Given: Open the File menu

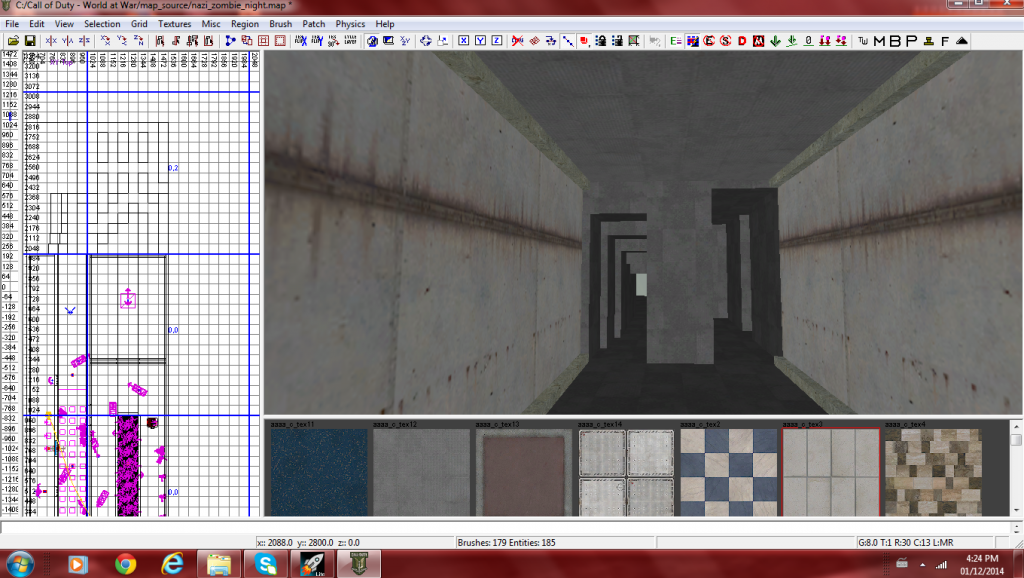Looking at the screenshot, I should coord(12,24).
